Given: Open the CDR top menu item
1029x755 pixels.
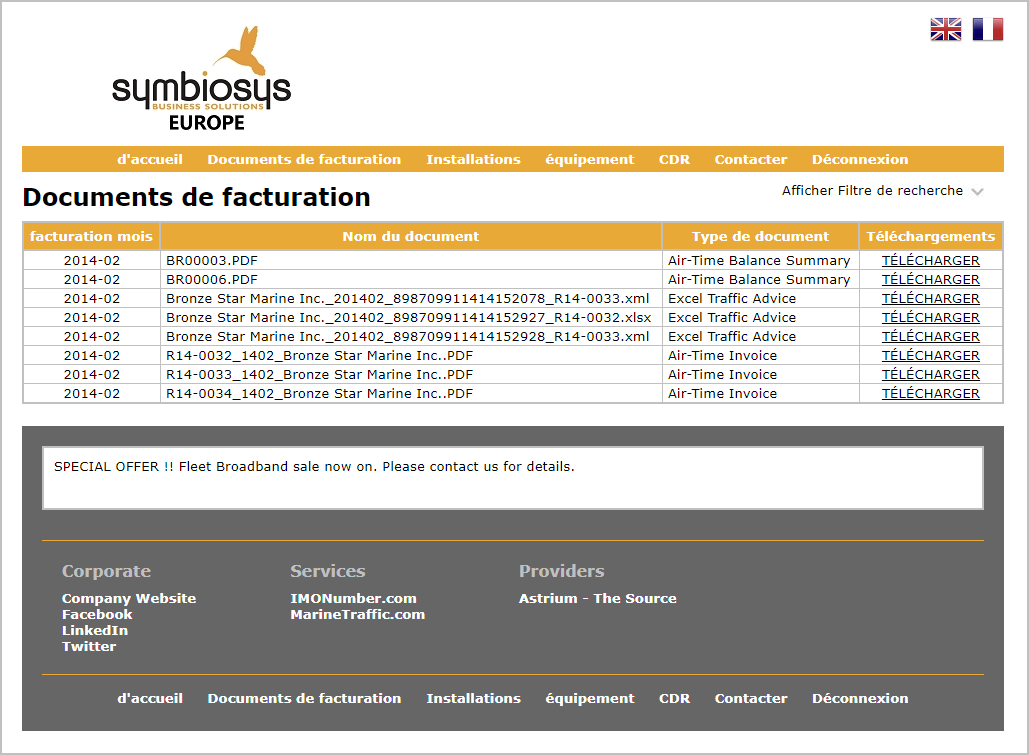Looking at the screenshot, I should pyautogui.click(x=674, y=160).
